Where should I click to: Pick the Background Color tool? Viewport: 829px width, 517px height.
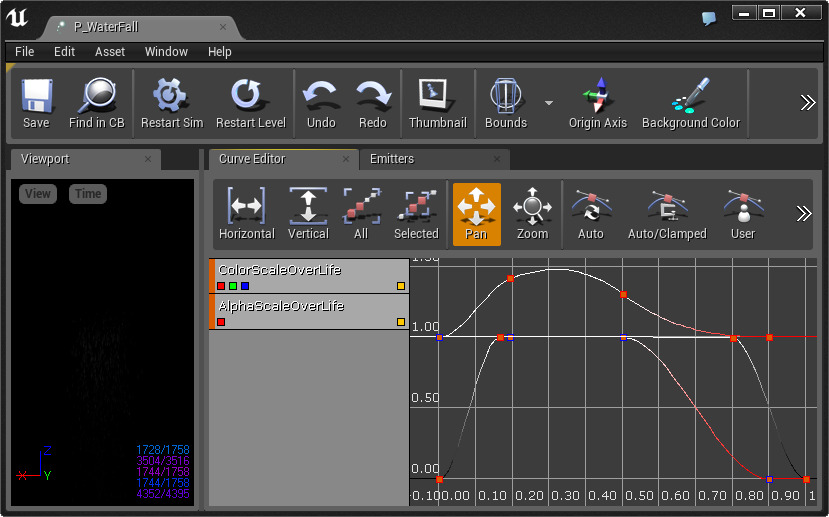click(x=690, y=97)
